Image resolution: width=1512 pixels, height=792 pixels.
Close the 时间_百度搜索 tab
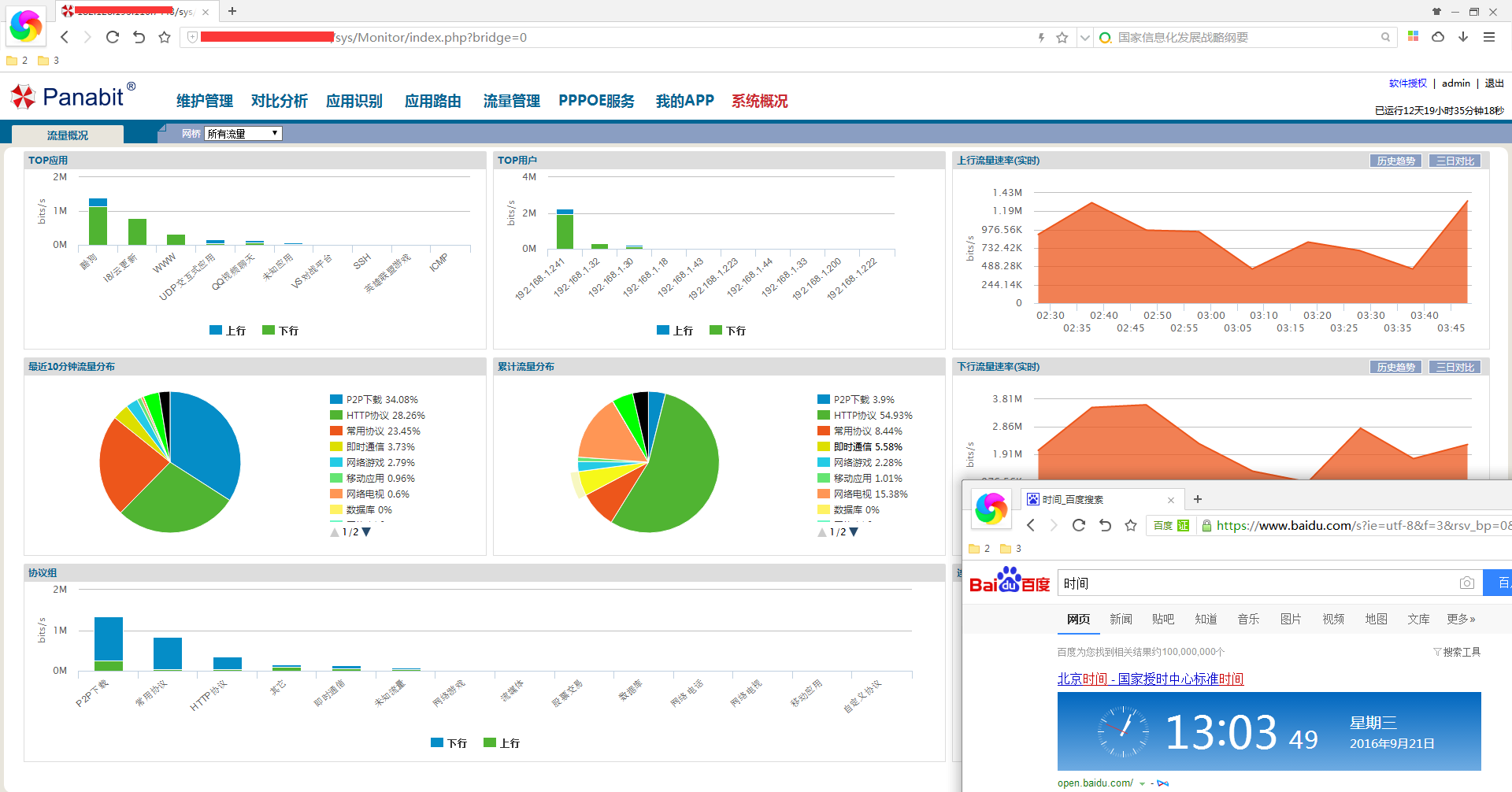point(1171,500)
